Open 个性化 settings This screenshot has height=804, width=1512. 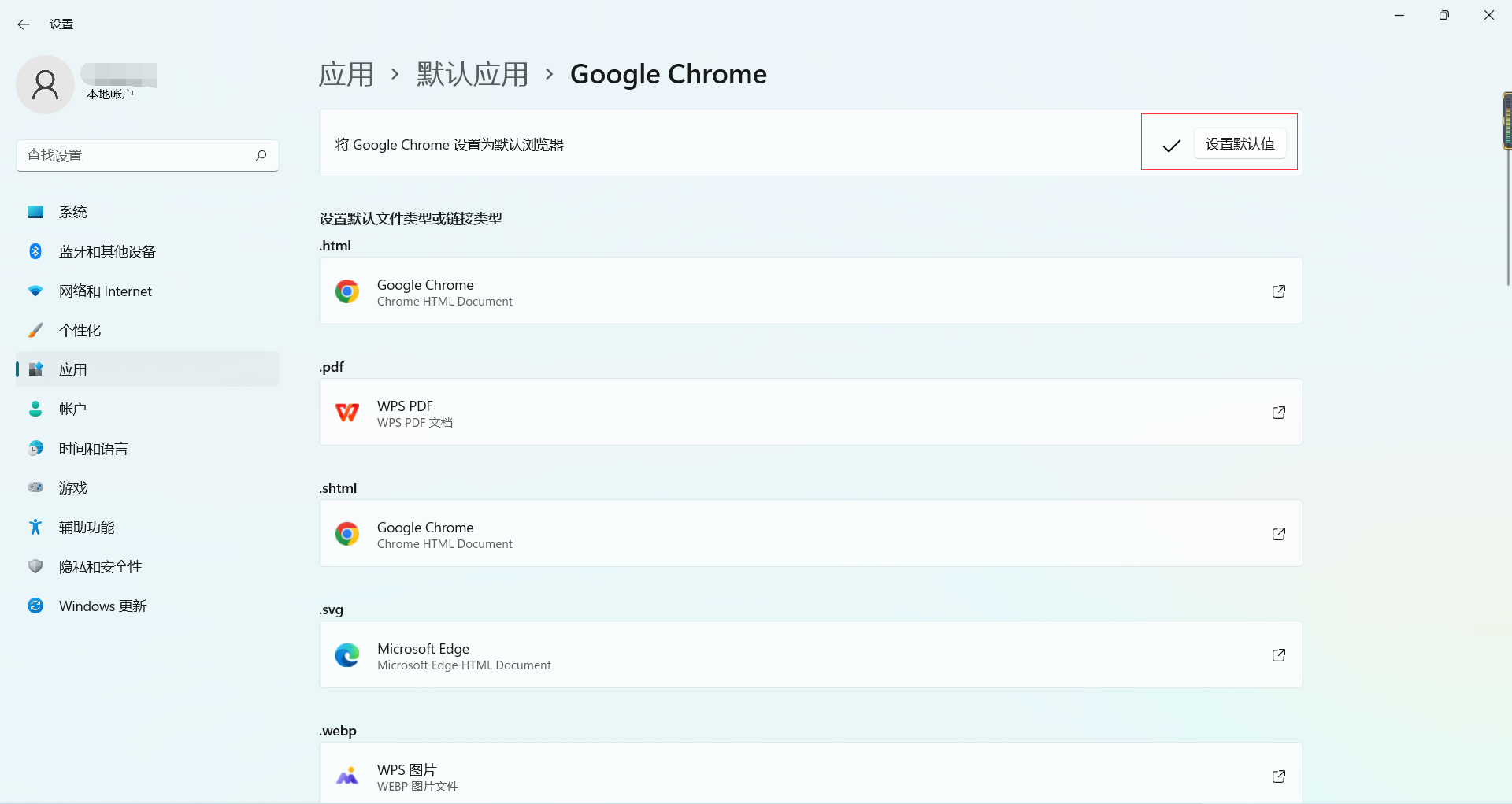(x=147, y=330)
